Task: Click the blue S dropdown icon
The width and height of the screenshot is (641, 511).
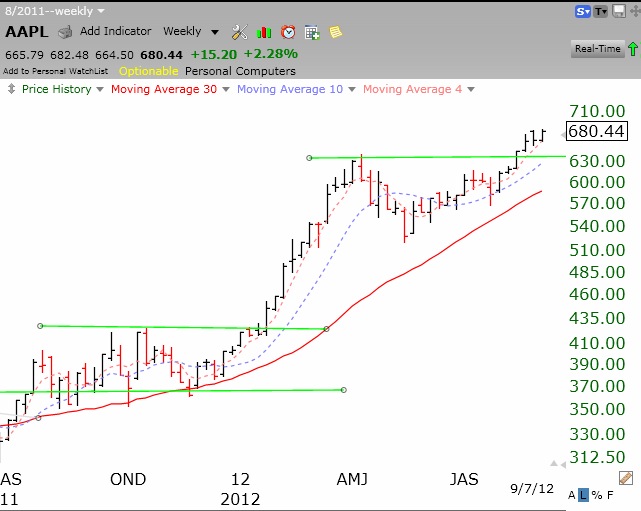Action: click(x=583, y=11)
